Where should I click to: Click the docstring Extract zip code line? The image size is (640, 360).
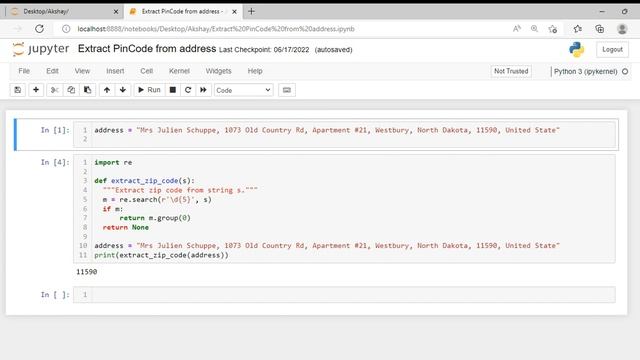point(180,190)
